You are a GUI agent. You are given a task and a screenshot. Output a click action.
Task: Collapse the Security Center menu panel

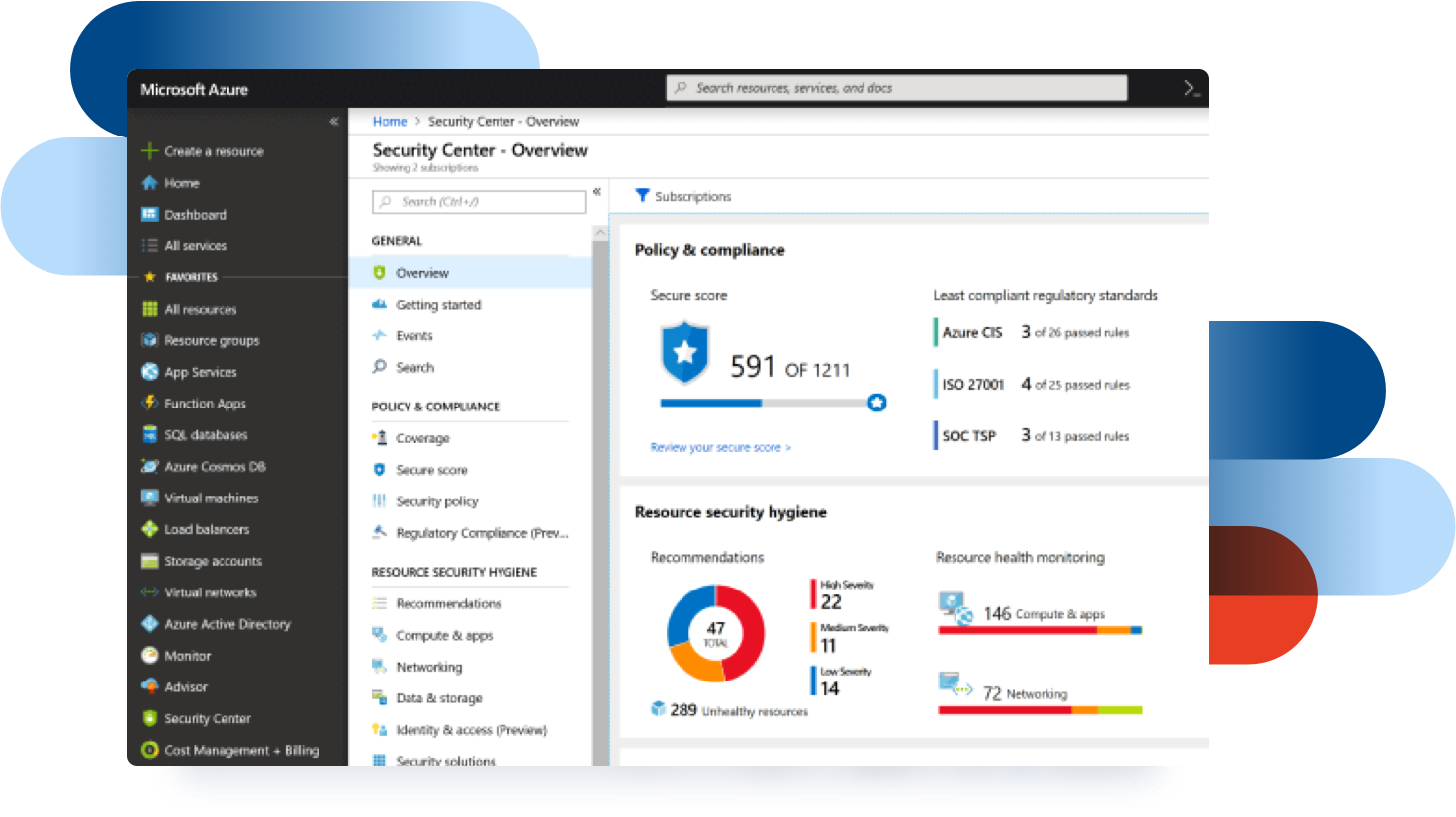point(597,191)
